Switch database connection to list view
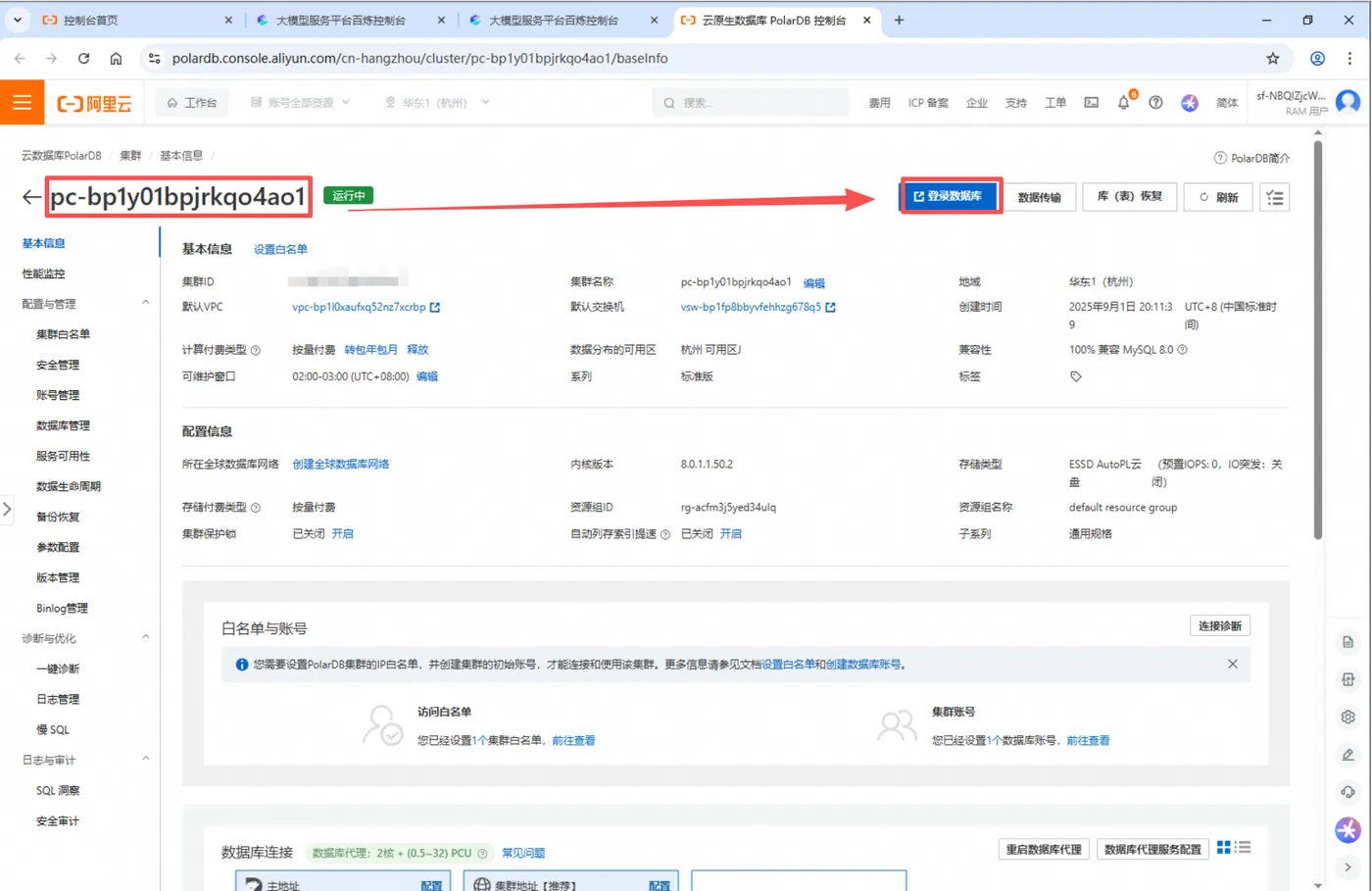 tap(1243, 847)
